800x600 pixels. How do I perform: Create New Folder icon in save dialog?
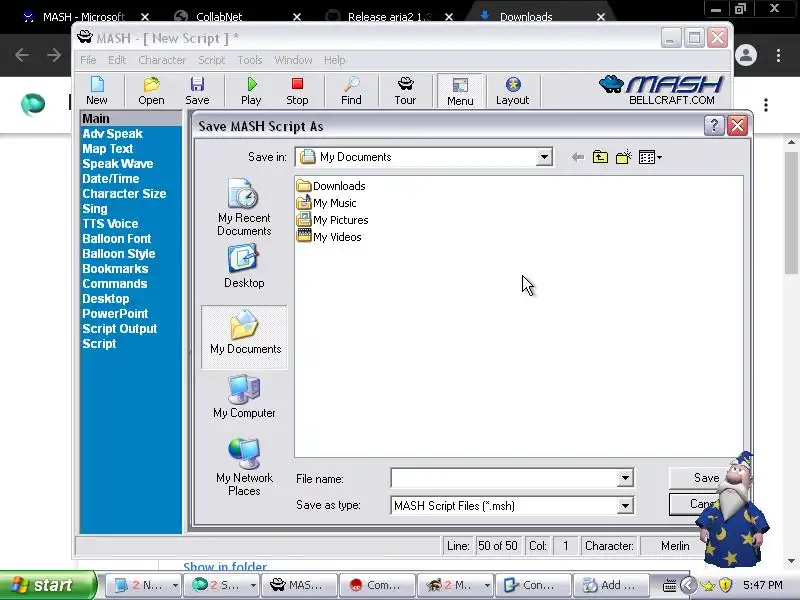(x=623, y=157)
